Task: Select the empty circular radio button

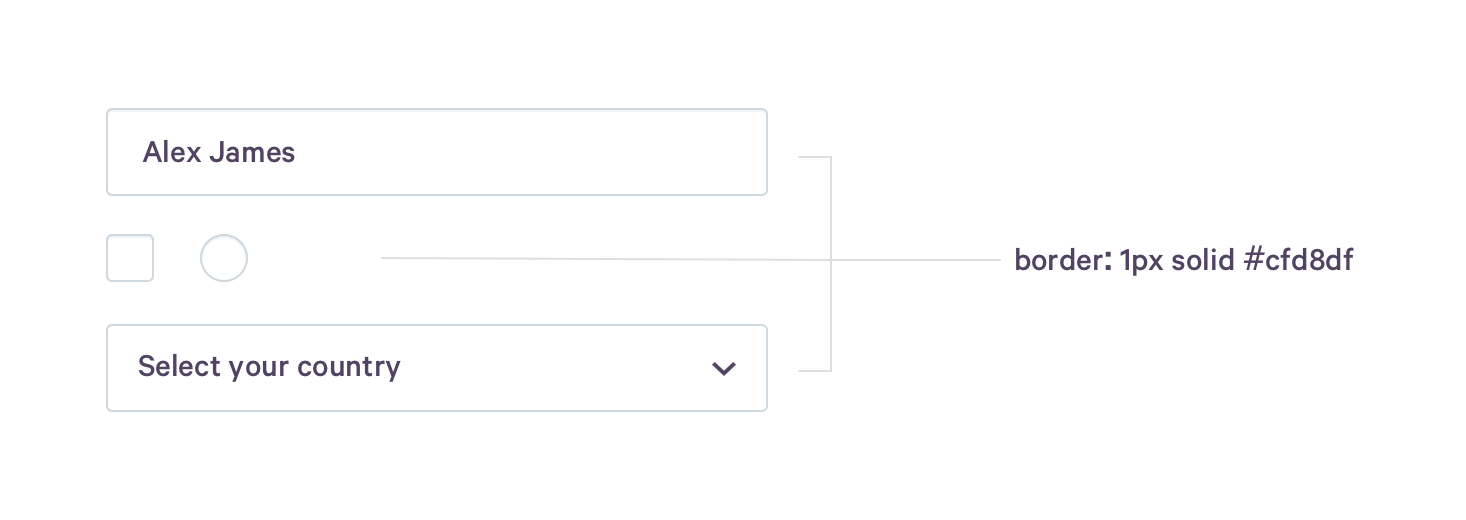Action: point(224,258)
